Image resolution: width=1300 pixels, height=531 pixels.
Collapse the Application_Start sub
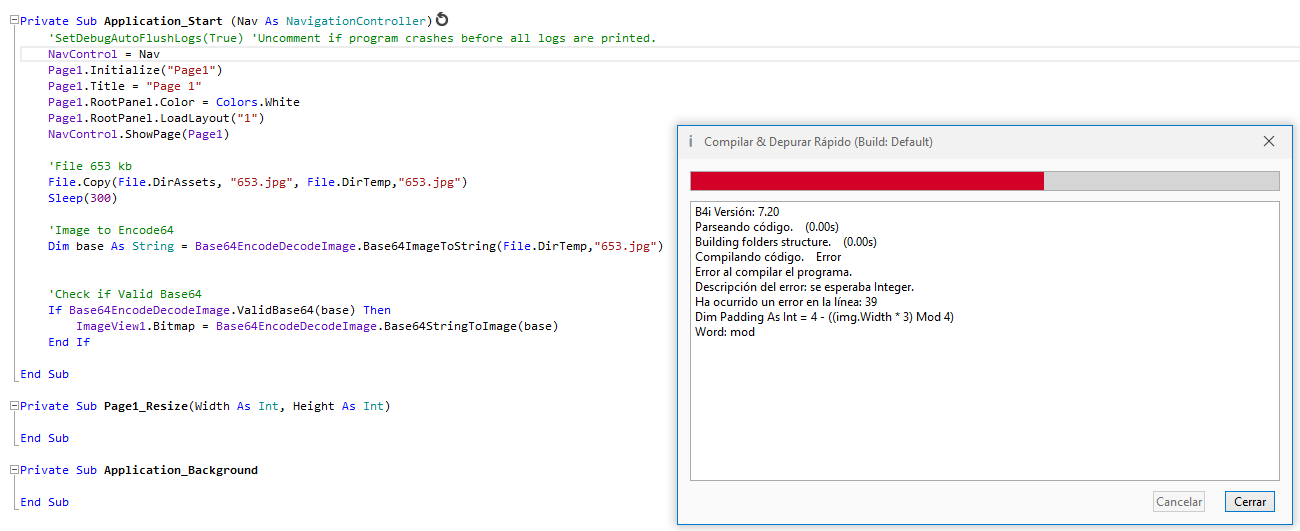[12, 21]
